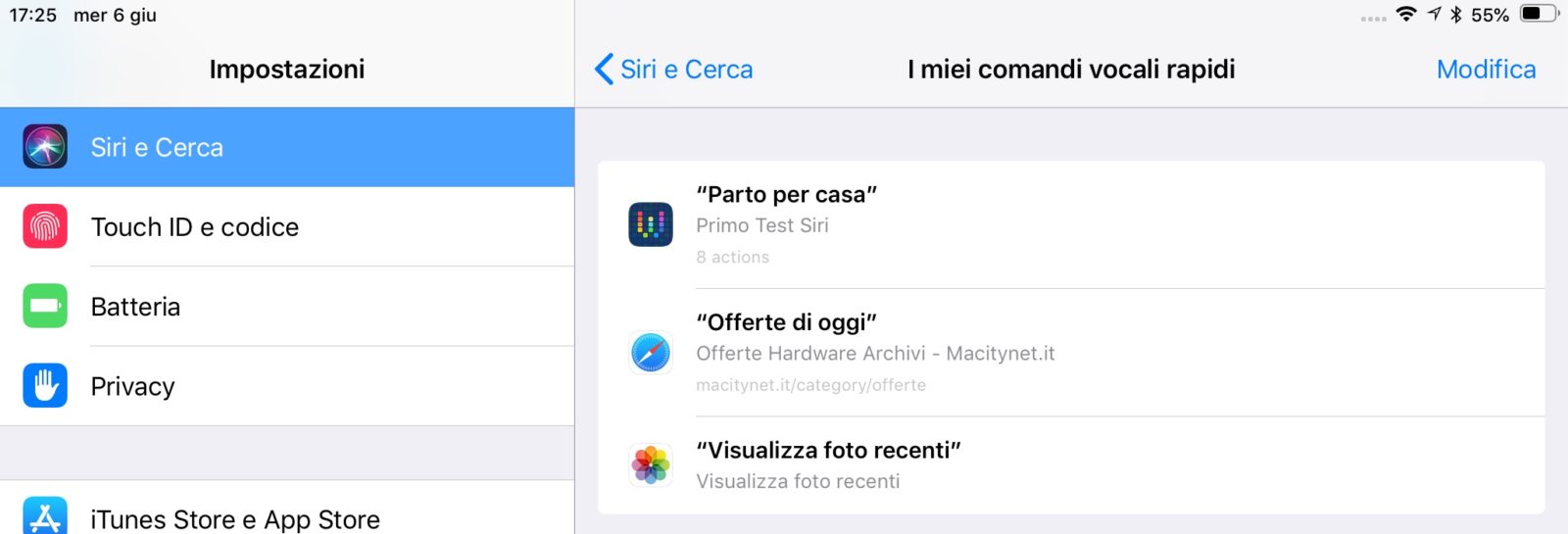Tap the green Batteria icon
1568x534 pixels.
pos(45,307)
